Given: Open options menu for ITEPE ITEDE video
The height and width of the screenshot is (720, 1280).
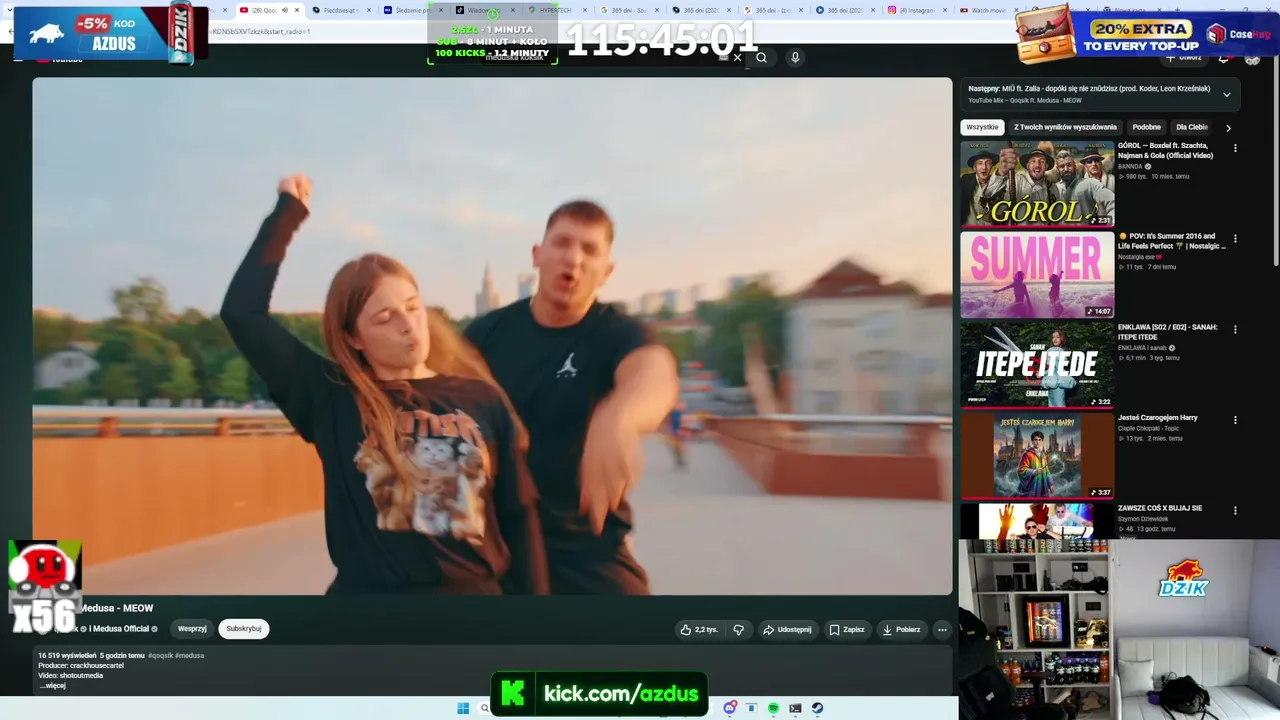Looking at the screenshot, I should point(1235,329).
